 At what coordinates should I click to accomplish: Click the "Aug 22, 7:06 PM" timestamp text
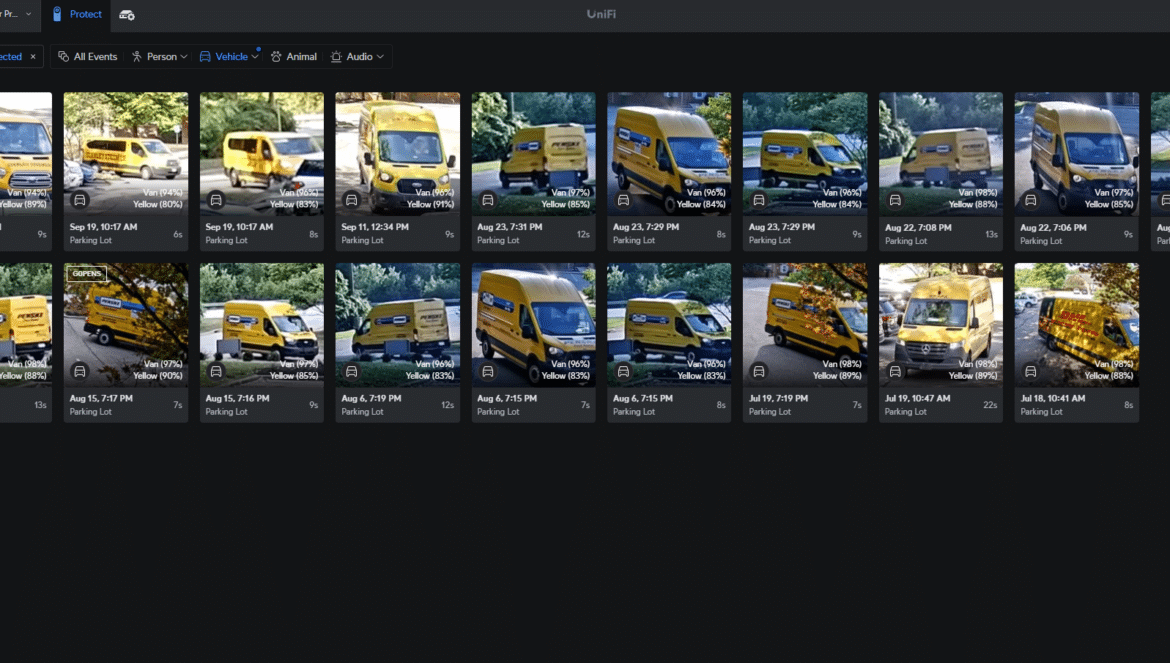1054,227
